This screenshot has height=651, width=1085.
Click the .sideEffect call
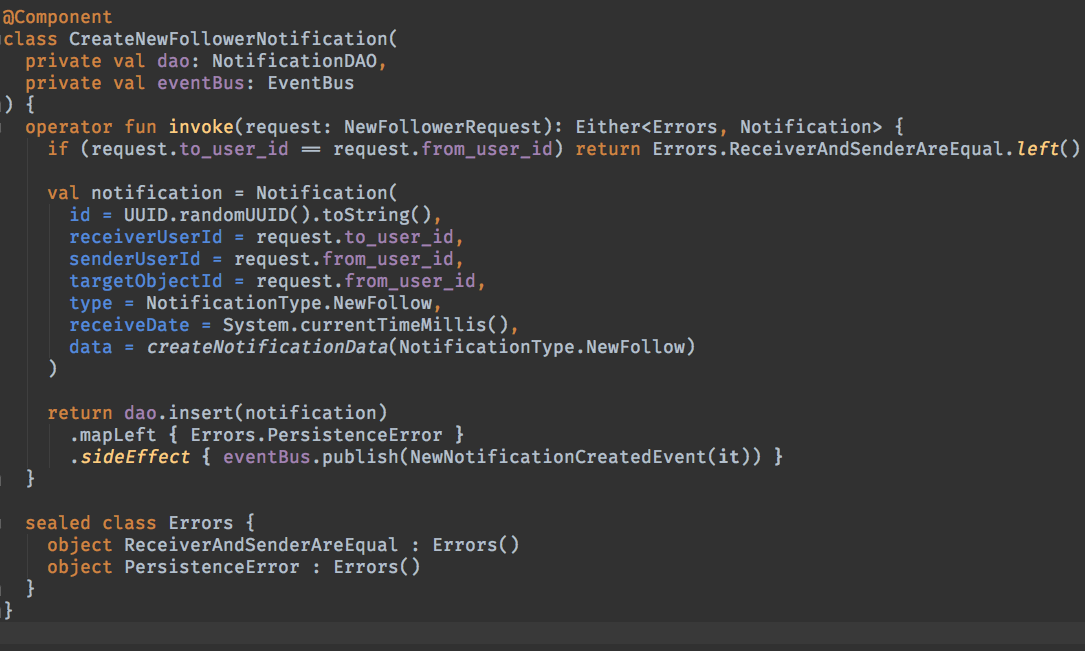(x=129, y=457)
